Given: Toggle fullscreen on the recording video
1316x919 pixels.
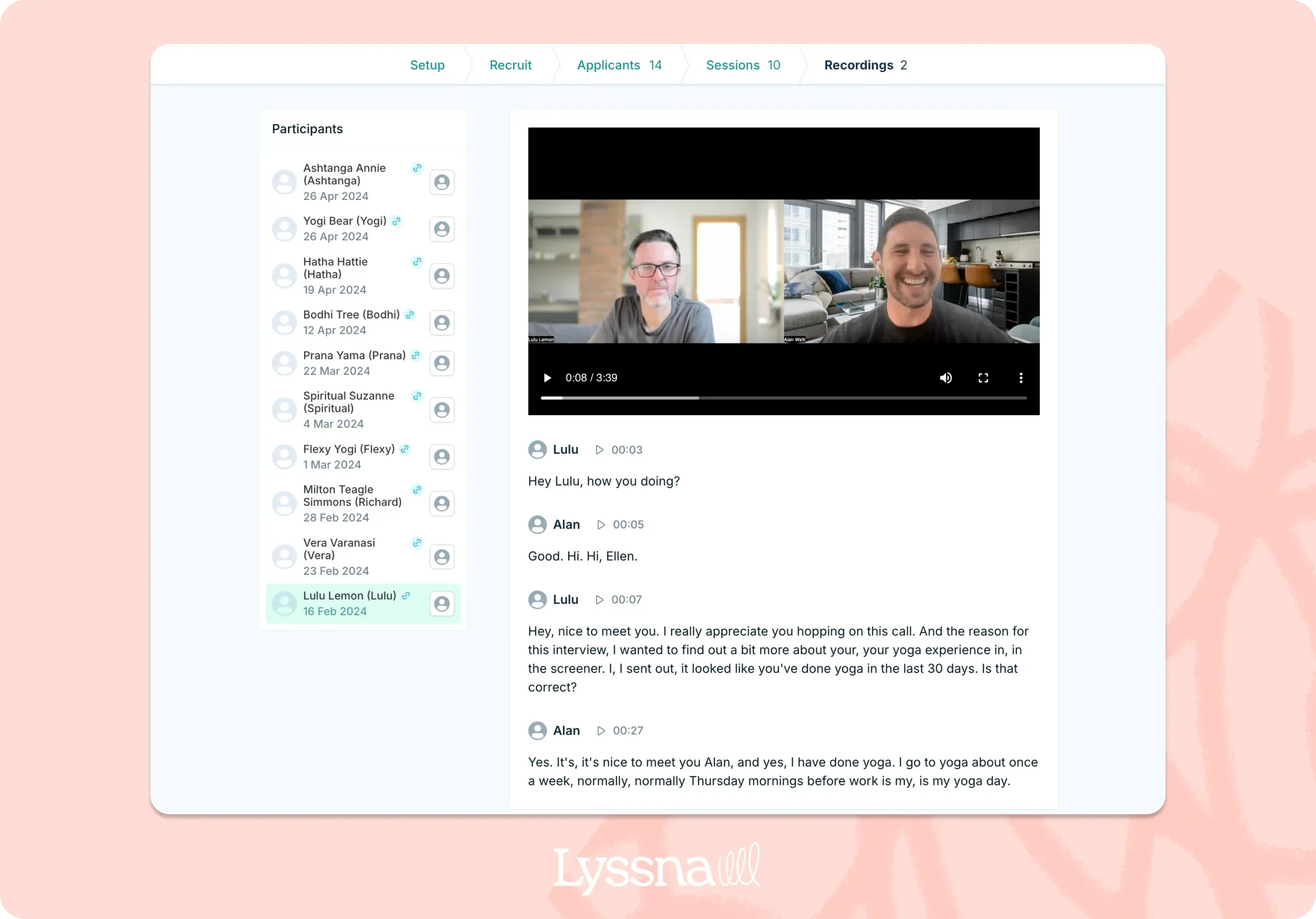Looking at the screenshot, I should (x=983, y=378).
